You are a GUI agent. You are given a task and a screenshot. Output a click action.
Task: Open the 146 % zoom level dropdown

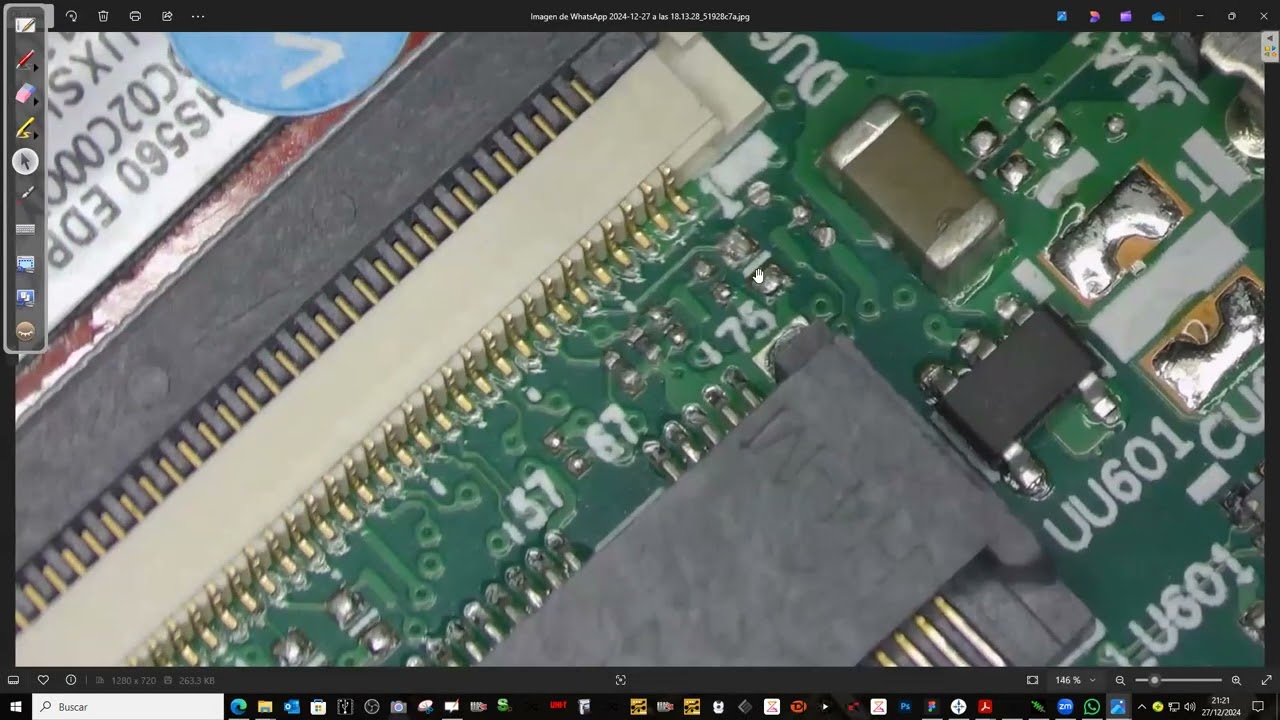click(1075, 680)
